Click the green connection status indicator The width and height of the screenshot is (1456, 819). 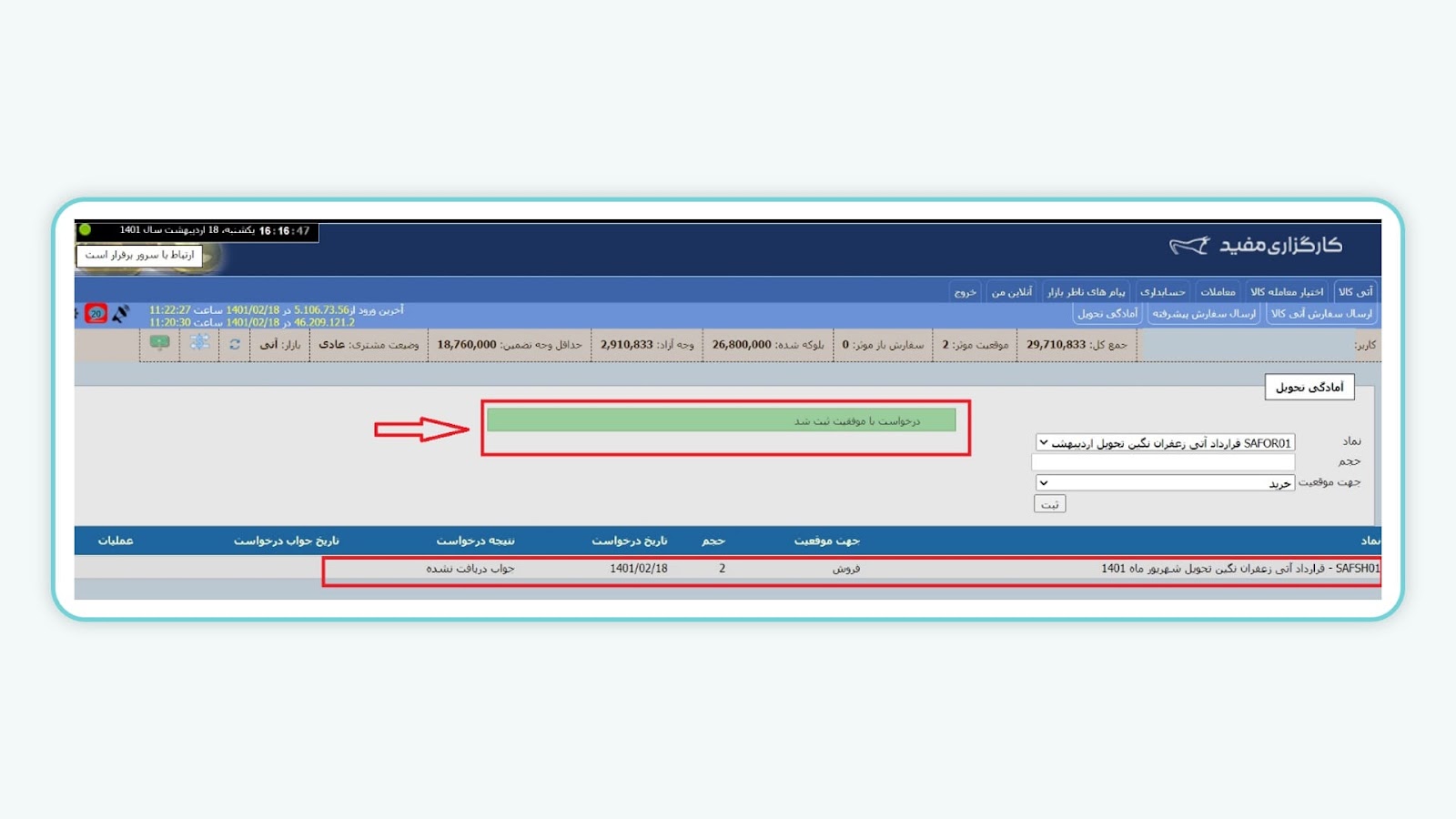point(85,230)
